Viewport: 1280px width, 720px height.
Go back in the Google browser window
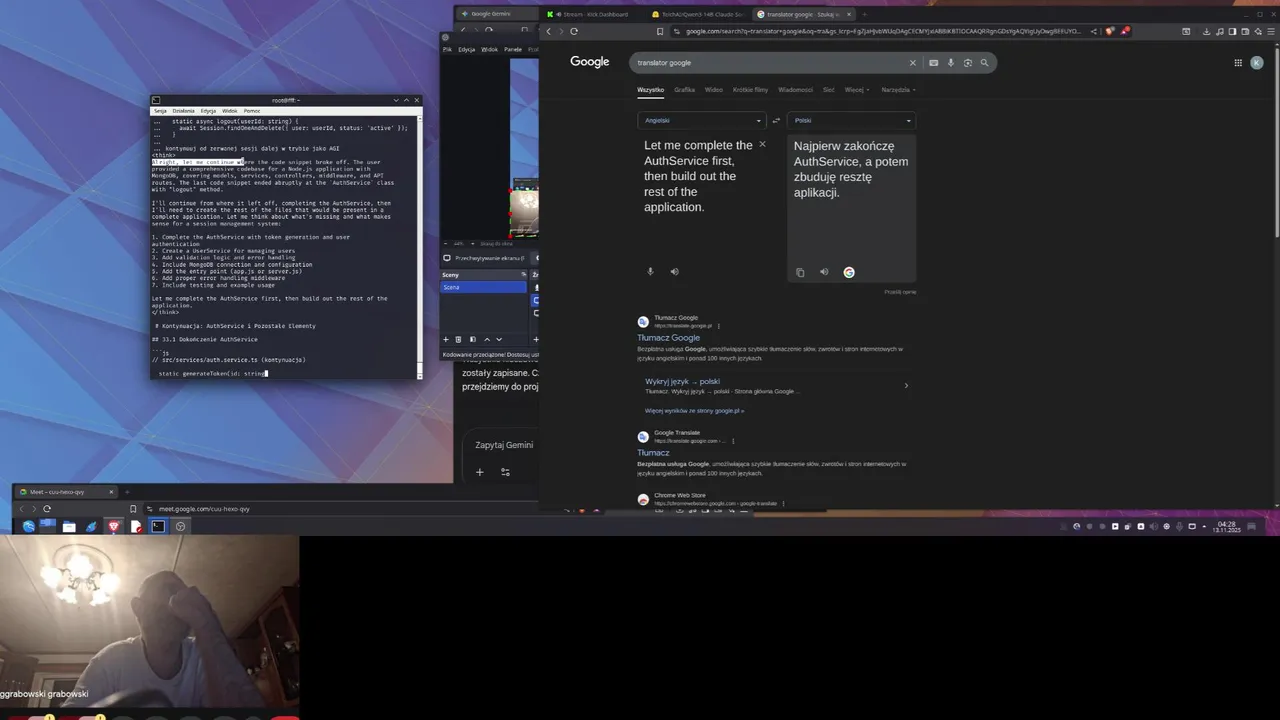(548, 31)
